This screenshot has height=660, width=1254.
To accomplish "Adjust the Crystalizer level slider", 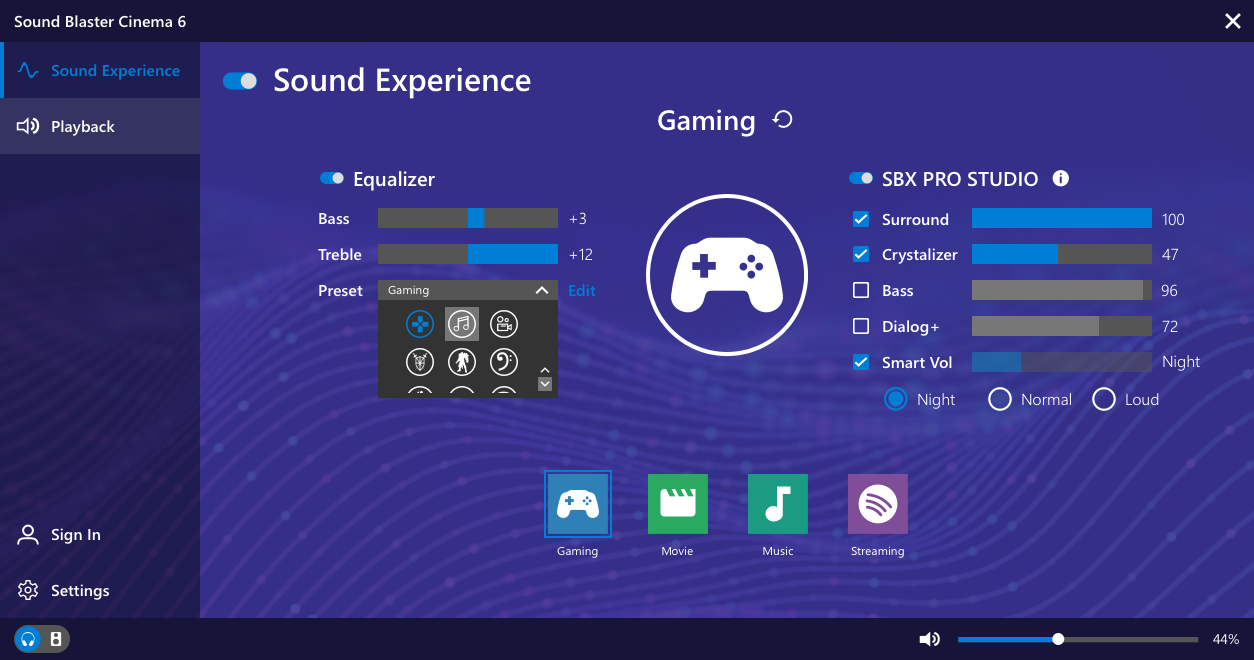I will pos(1062,254).
